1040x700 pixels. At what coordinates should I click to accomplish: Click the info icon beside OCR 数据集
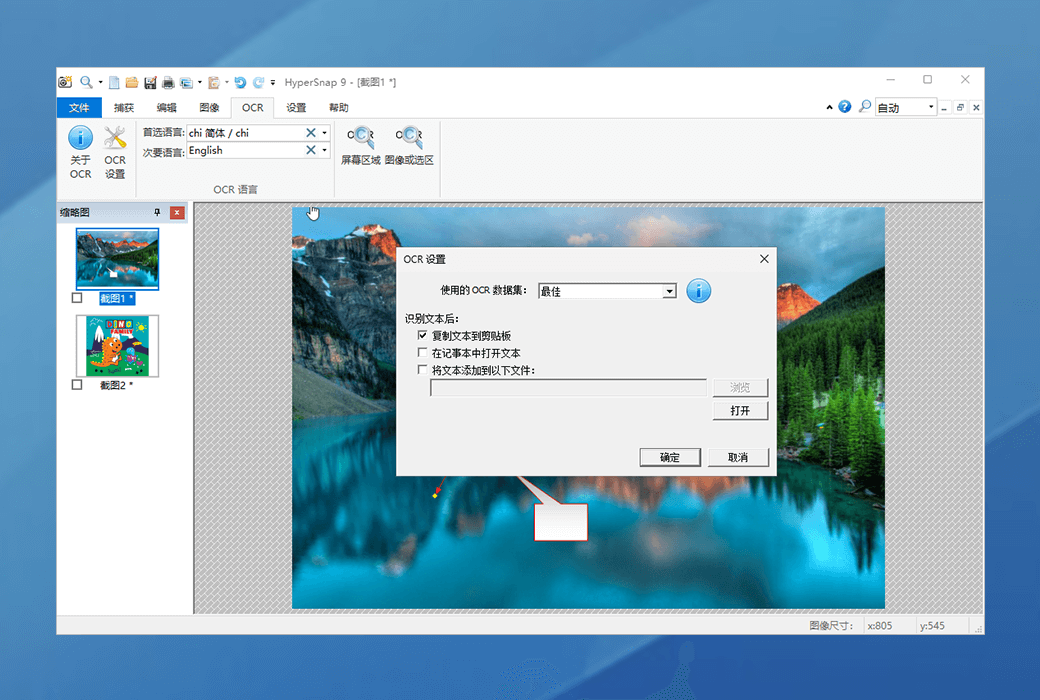(x=698, y=291)
